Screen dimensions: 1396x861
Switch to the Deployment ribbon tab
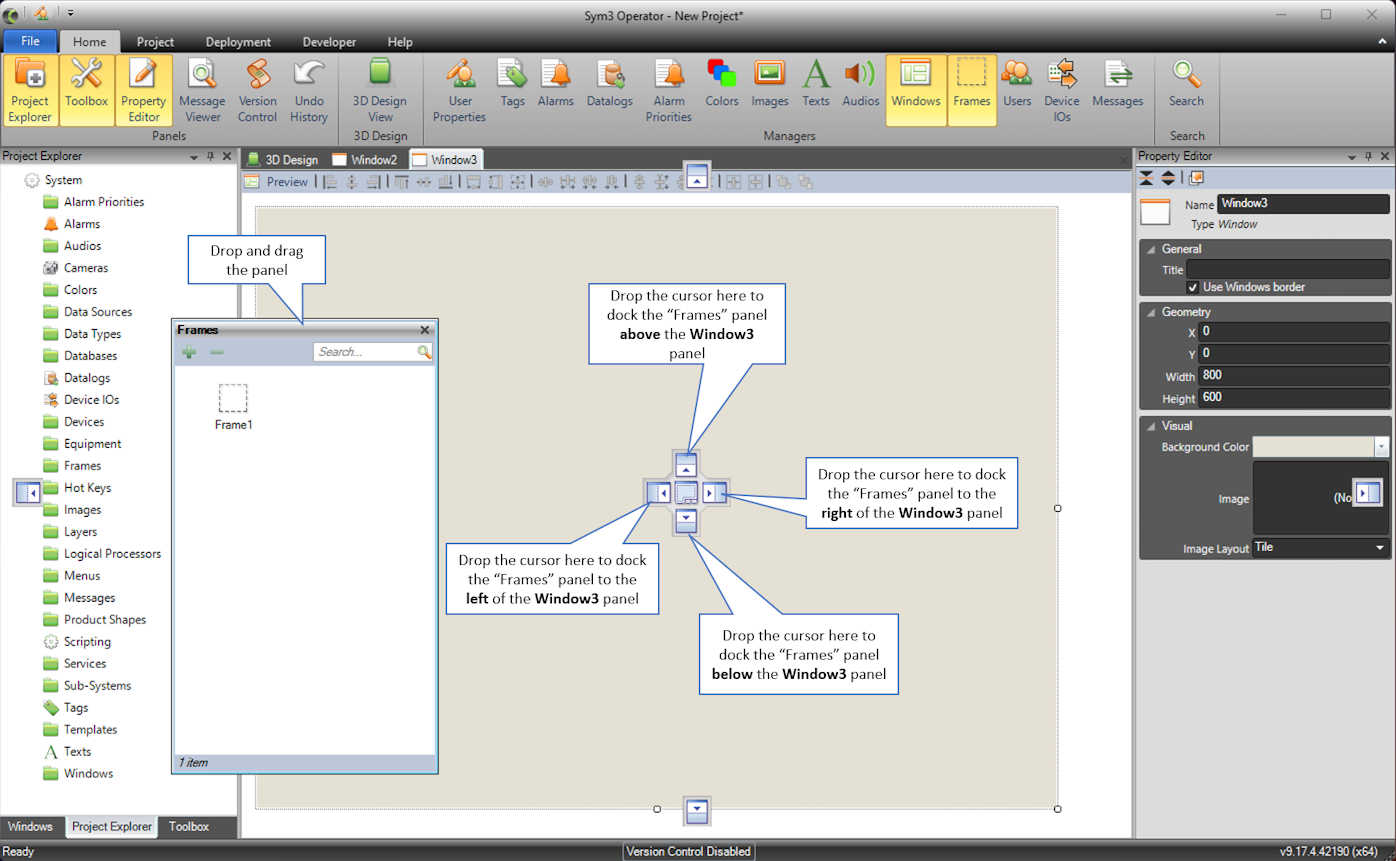[238, 42]
